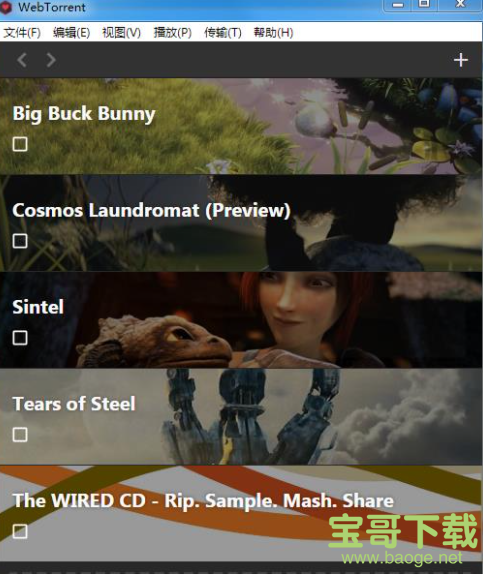The width and height of the screenshot is (483, 574).
Task: Click the back navigation arrow
Action: [22, 60]
